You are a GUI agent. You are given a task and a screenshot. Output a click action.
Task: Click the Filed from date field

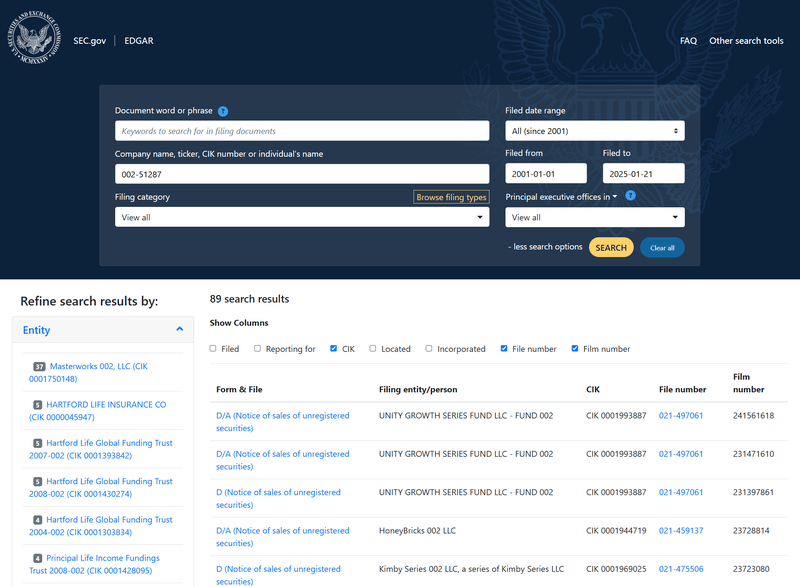tap(546, 173)
